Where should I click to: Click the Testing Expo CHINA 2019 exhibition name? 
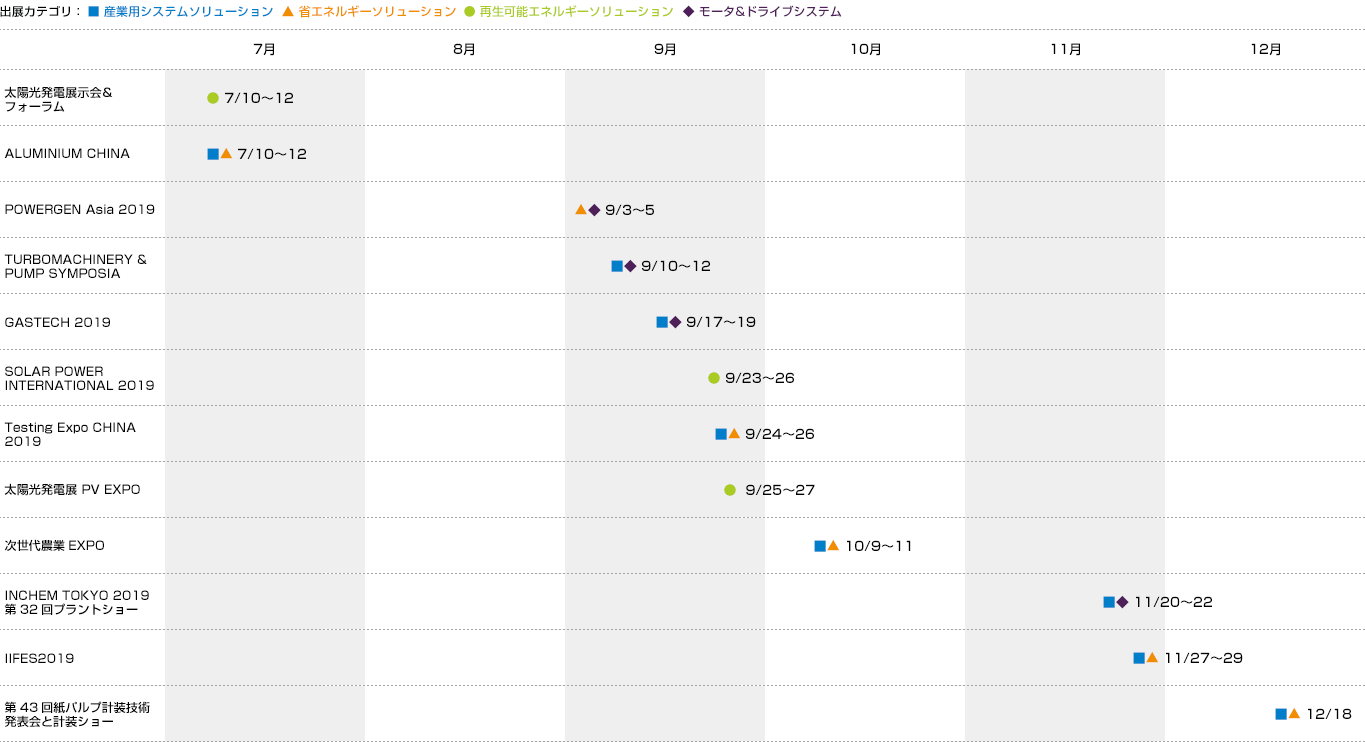tap(70, 434)
